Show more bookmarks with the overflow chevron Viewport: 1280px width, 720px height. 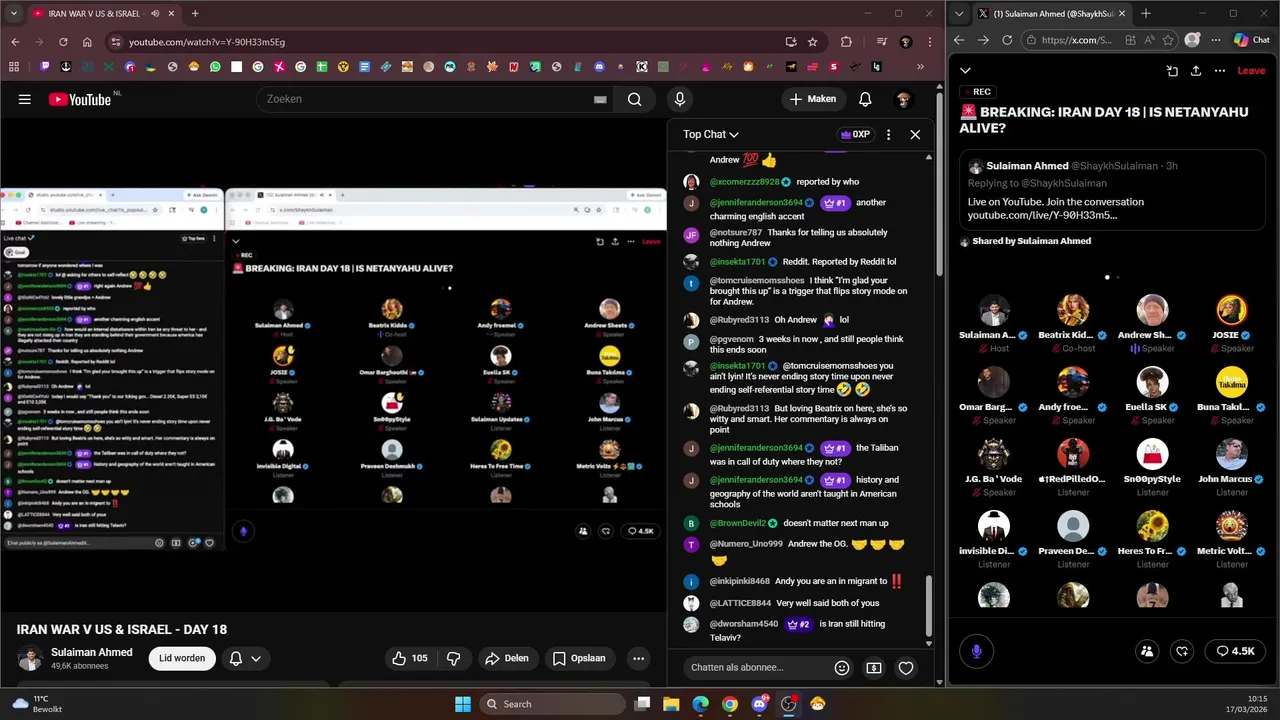point(920,67)
